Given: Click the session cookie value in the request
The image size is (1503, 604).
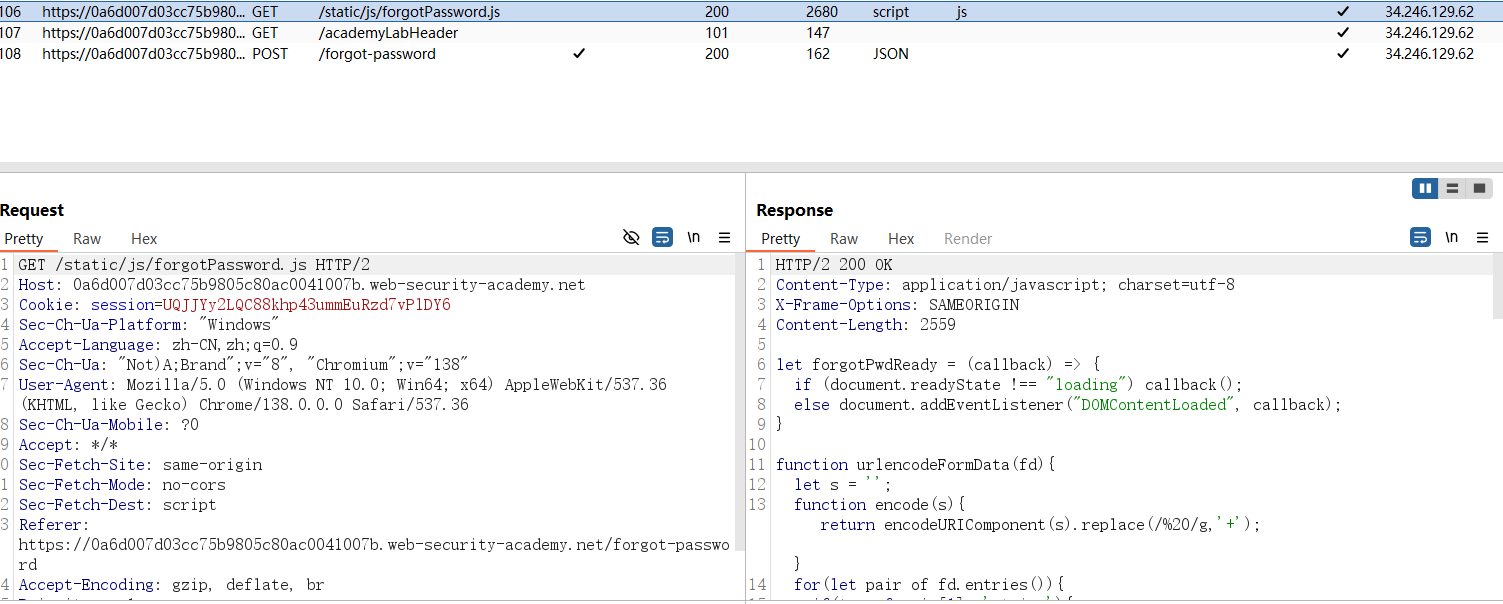Looking at the screenshot, I should pos(307,305).
